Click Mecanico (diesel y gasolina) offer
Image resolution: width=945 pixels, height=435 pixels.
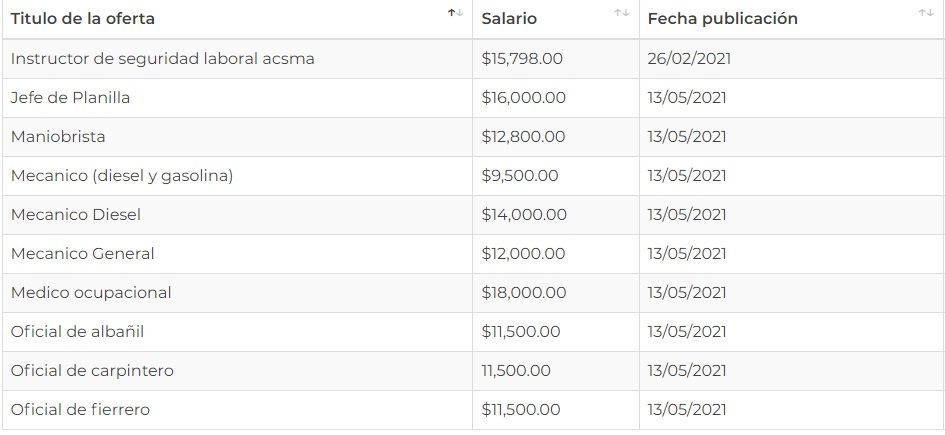[x=122, y=176]
